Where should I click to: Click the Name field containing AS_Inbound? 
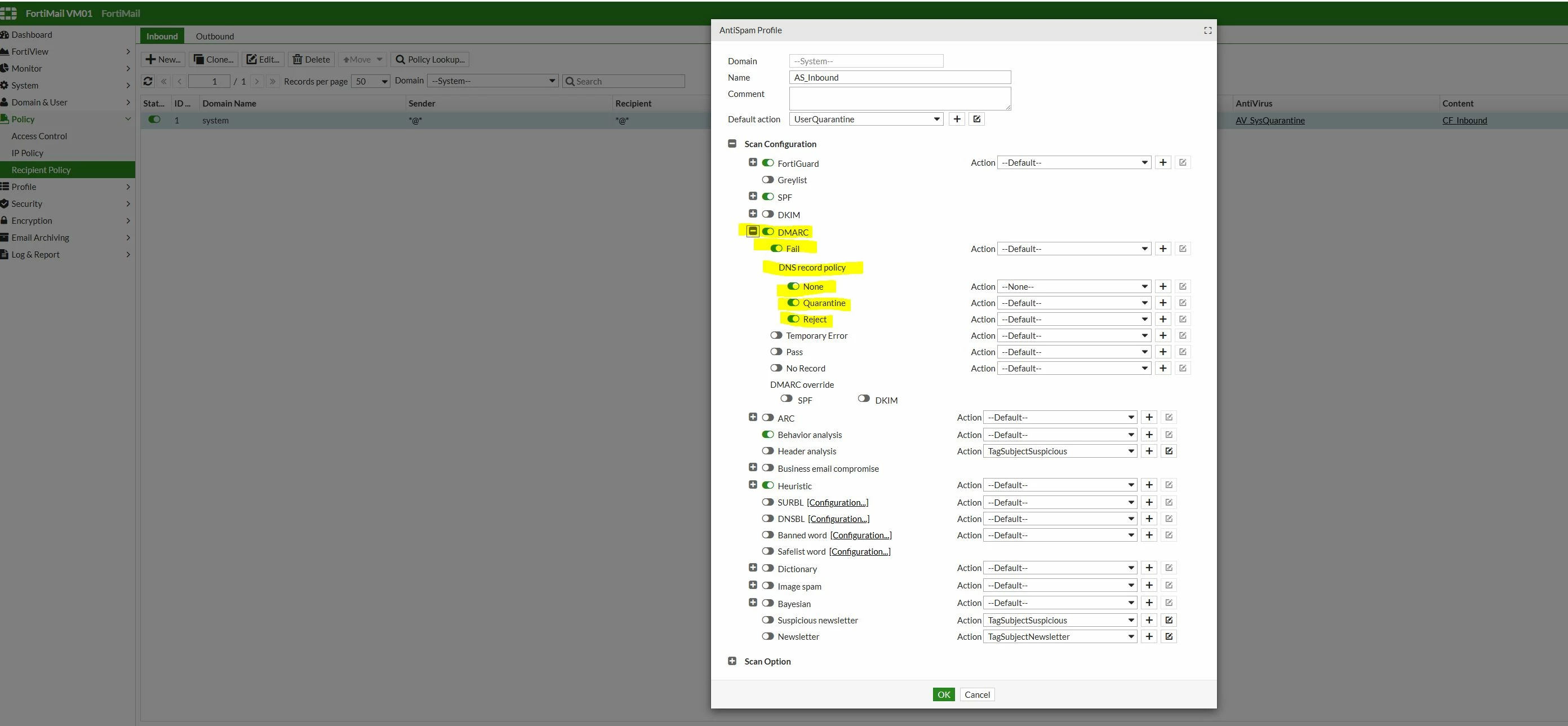(900, 77)
